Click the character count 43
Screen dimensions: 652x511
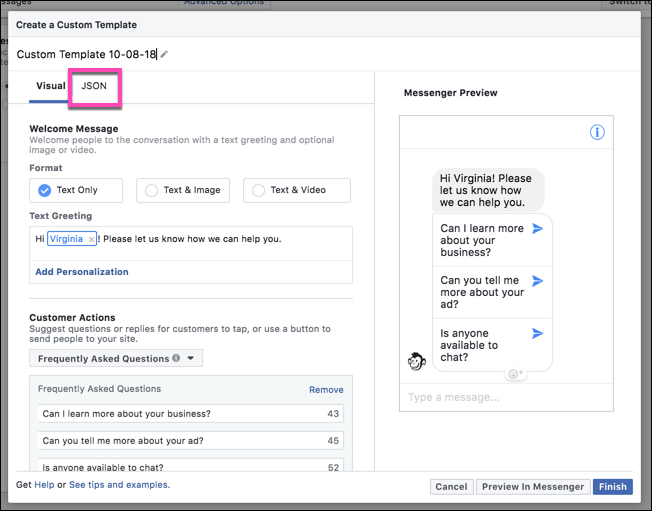click(333, 414)
